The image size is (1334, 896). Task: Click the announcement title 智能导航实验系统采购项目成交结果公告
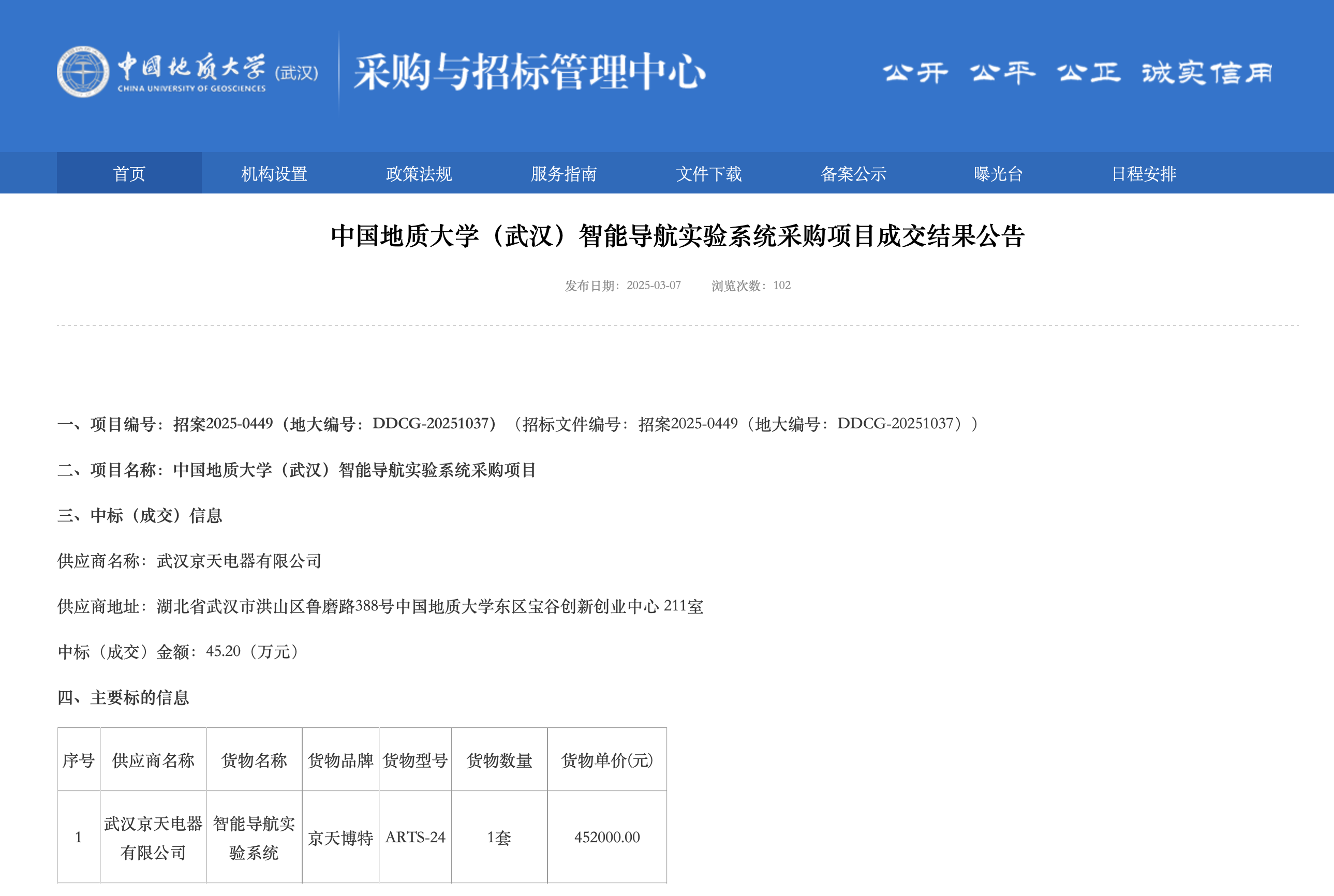click(x=678, y=235)
